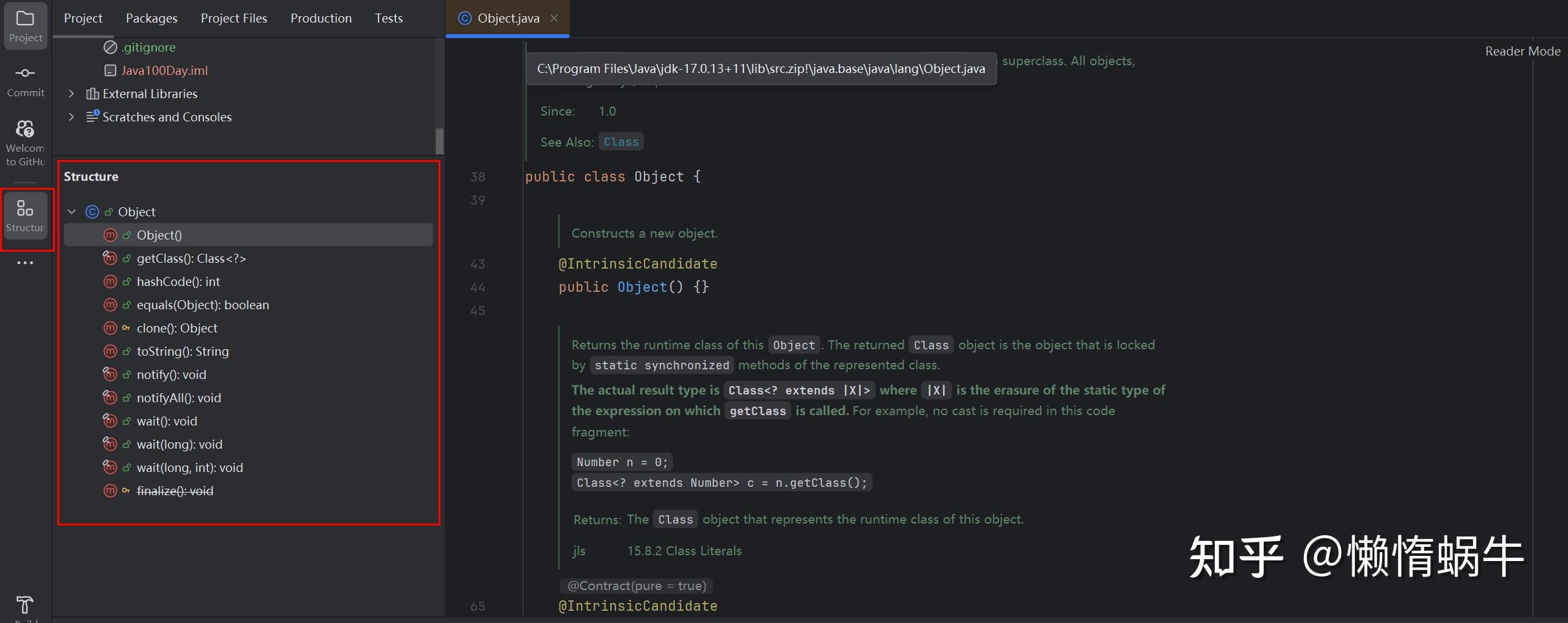Screen dimensions: 1568x623
Task: Open the Build hammer tool window
Action: point(25,606)
